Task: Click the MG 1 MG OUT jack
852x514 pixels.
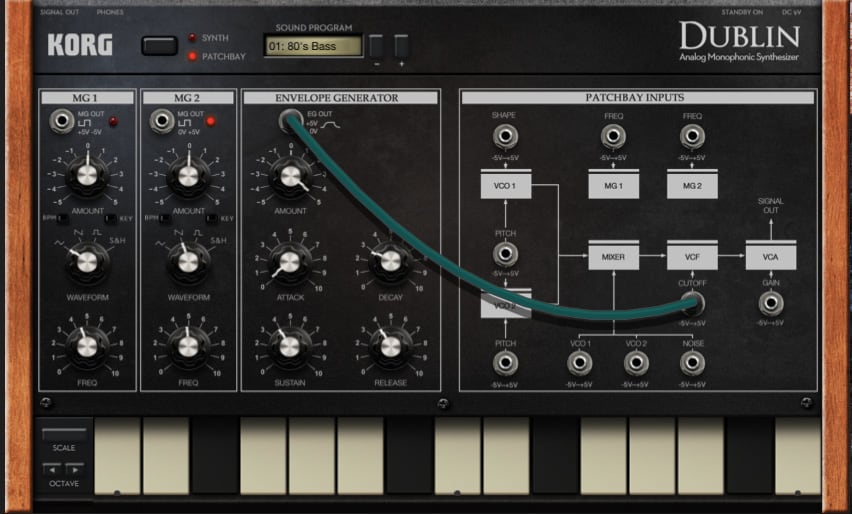Action: 61,121
